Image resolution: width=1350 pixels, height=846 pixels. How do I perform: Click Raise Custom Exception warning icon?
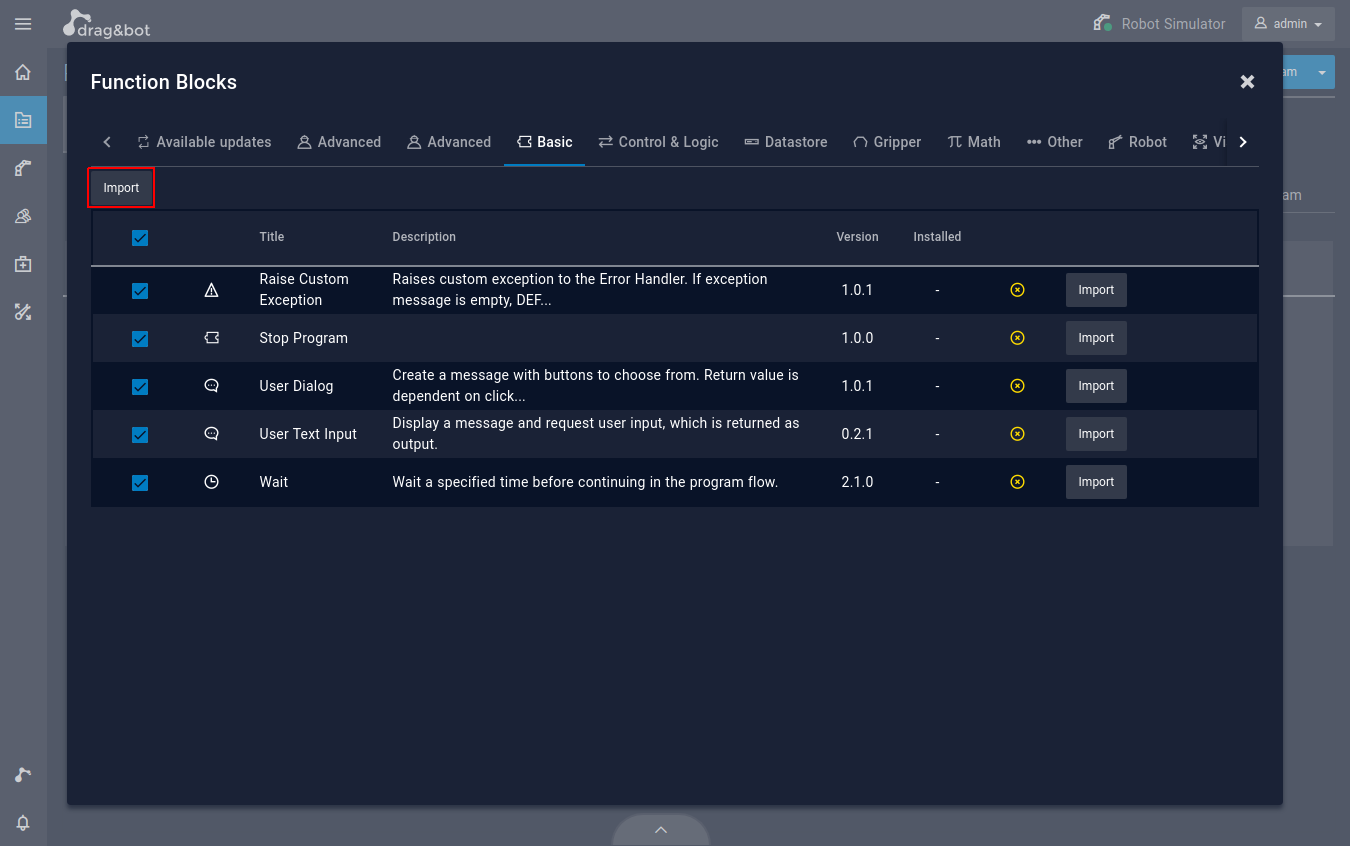[x=211, y=290]
